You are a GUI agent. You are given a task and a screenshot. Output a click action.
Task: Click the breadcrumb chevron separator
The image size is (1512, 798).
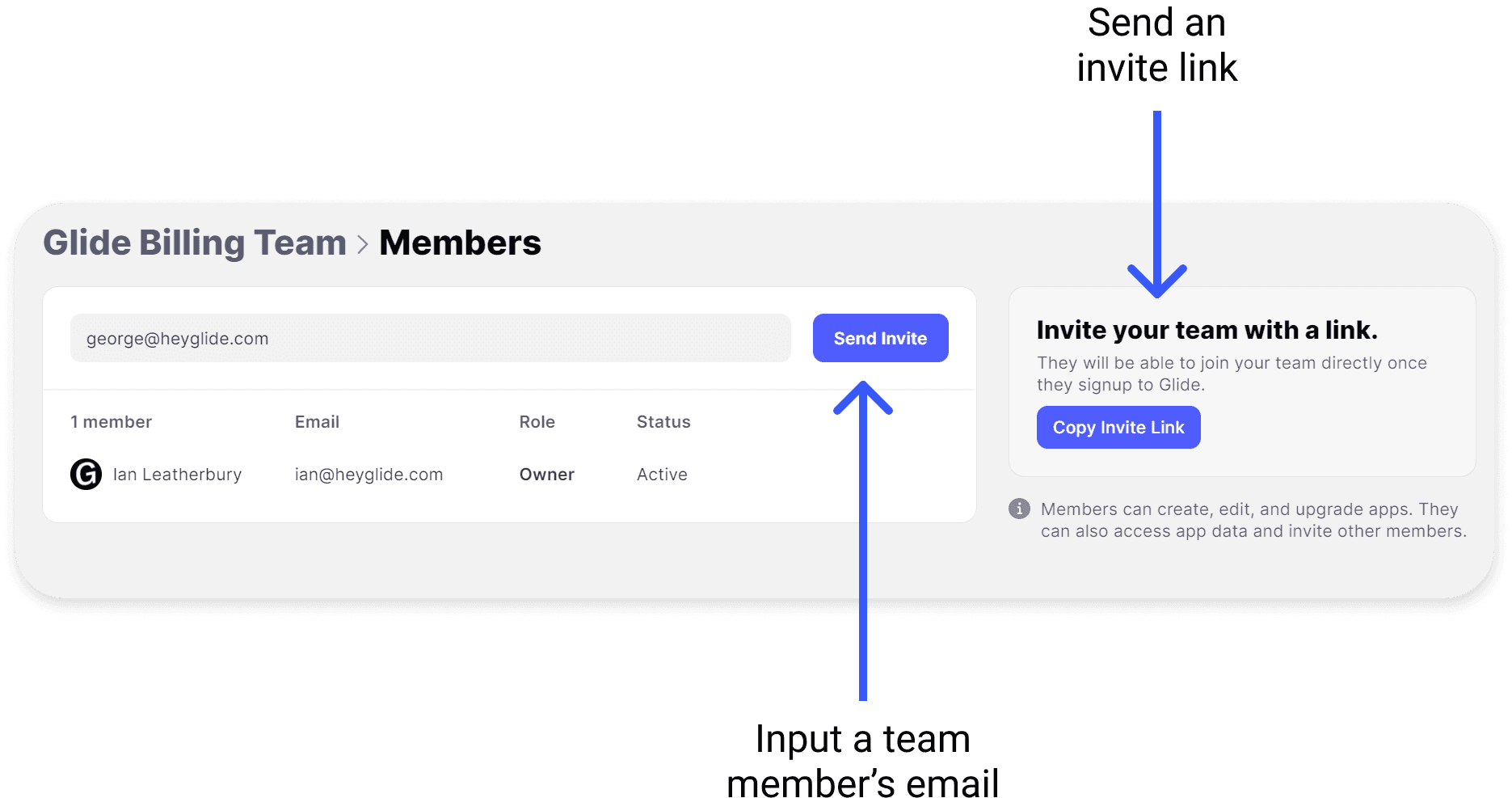point(363,244)
